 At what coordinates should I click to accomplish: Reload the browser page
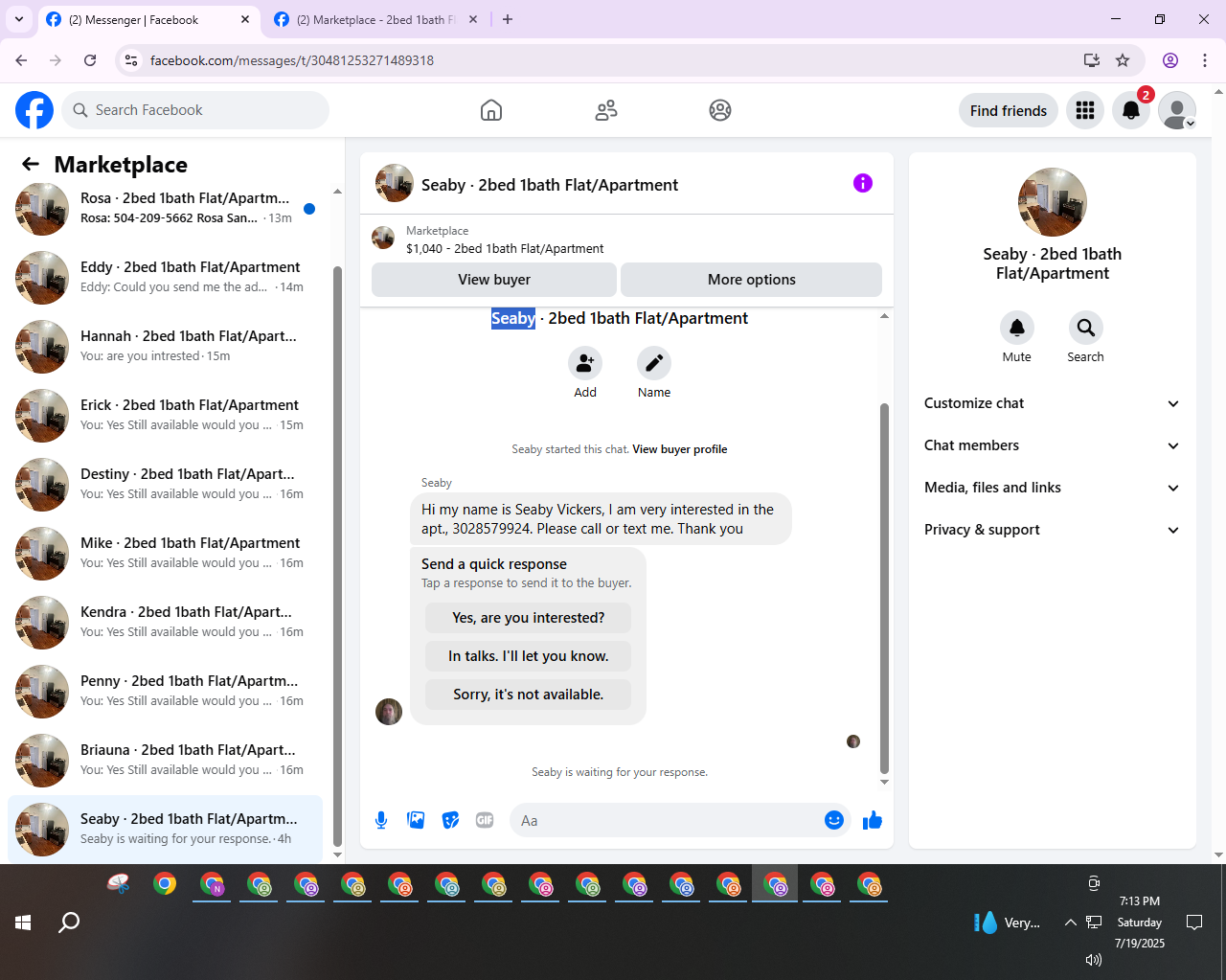tap(90, 60)
